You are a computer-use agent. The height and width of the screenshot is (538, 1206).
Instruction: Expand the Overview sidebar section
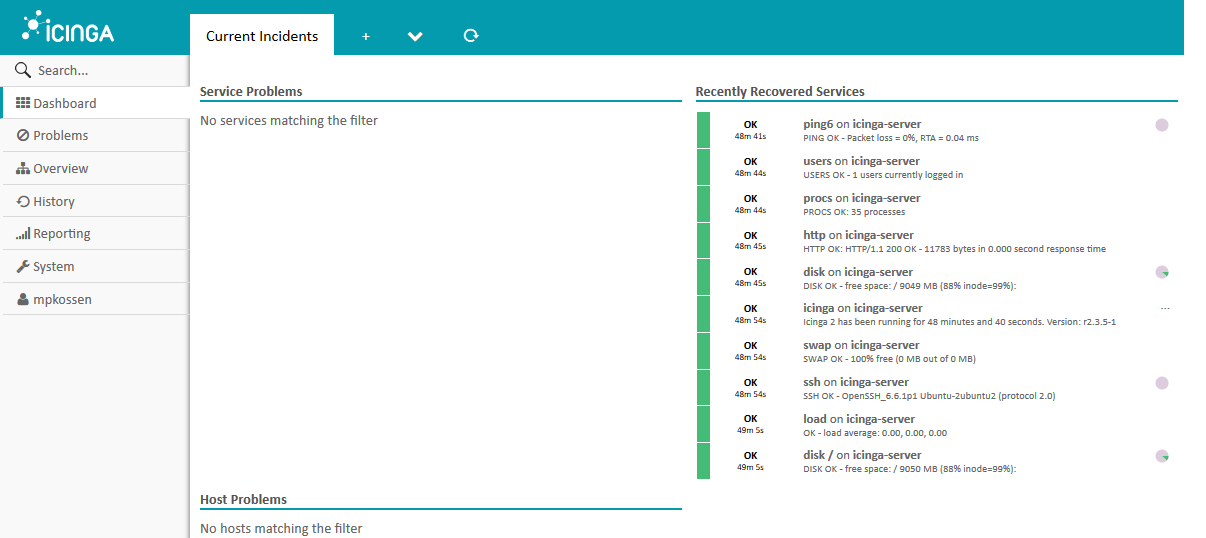pos(60,169)
